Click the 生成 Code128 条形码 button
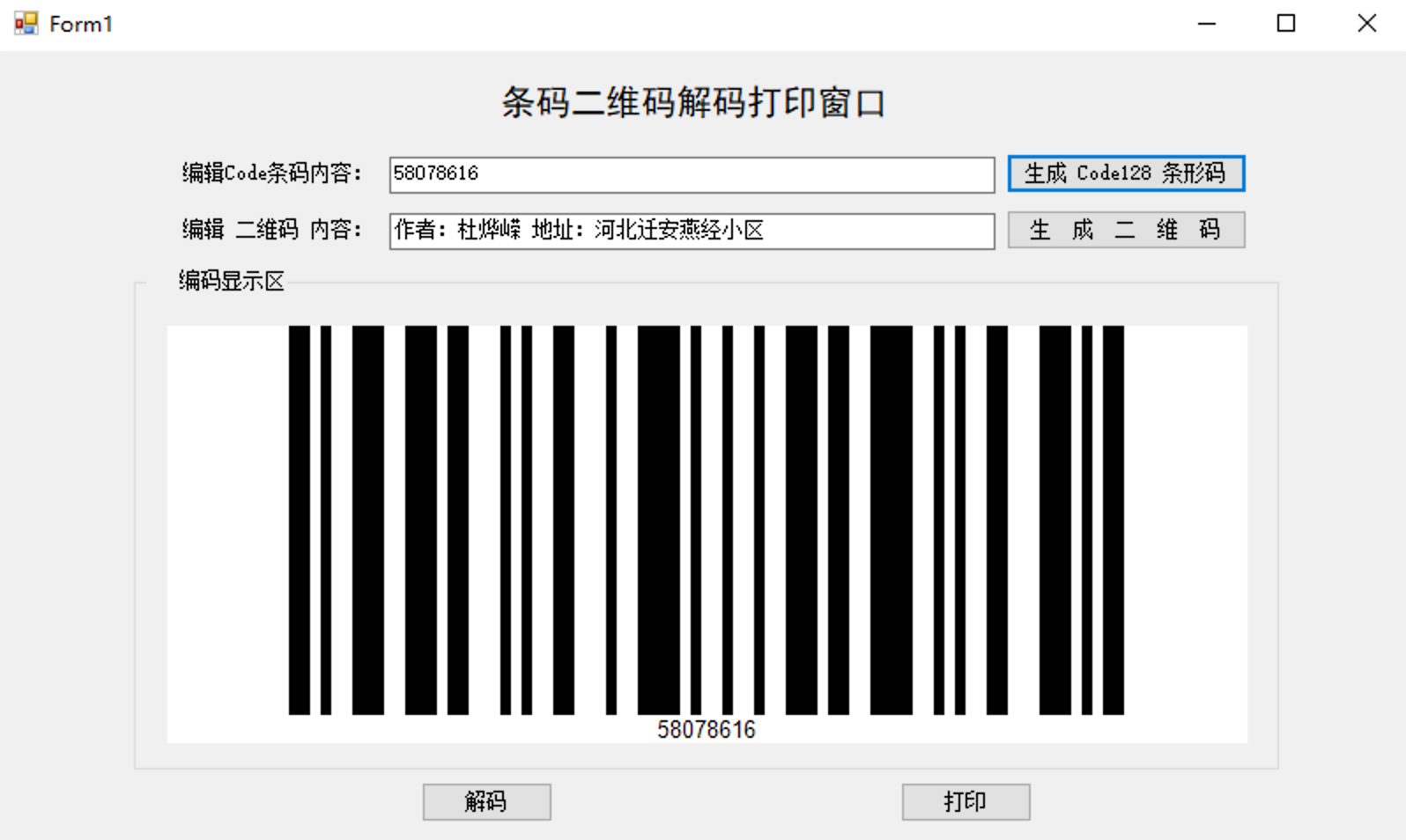The height and width of the screenshot is (840, 1406). 1126,173
